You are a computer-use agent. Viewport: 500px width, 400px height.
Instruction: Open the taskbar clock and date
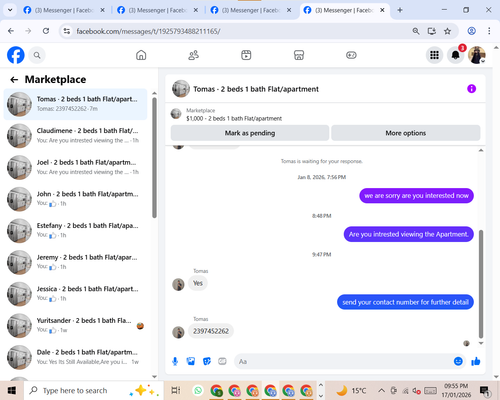click(456, 390)
